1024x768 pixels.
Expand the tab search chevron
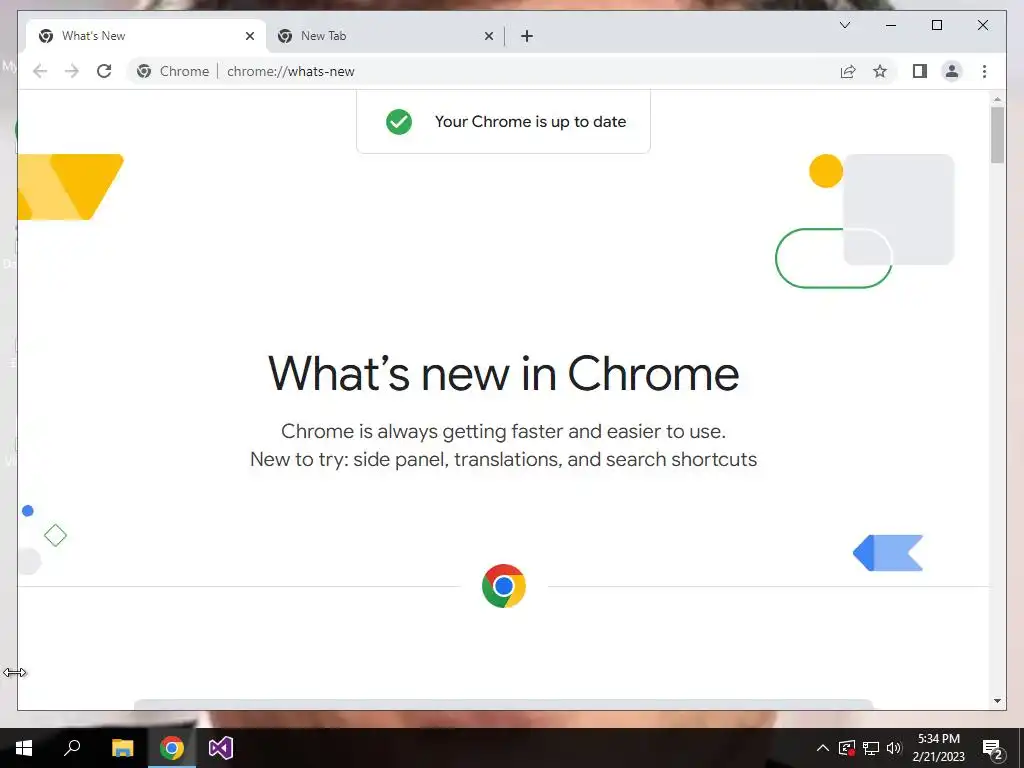point(845,25)
